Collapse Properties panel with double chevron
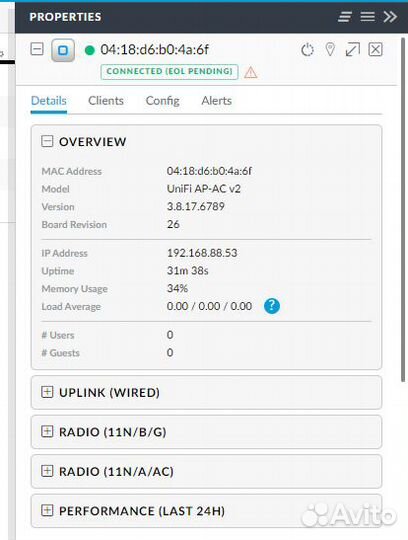 coord(390,17)
